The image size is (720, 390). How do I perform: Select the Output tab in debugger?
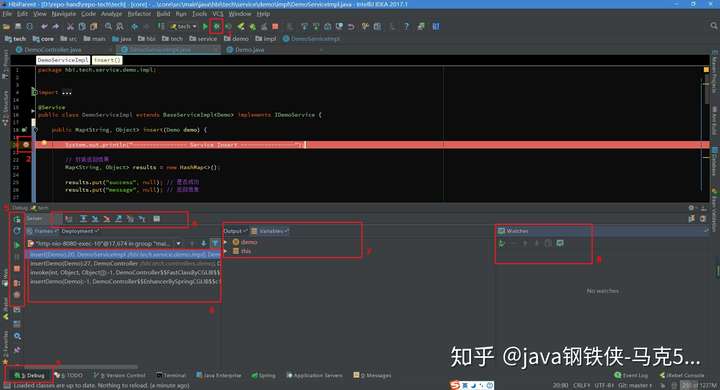(x=235, y=231)
